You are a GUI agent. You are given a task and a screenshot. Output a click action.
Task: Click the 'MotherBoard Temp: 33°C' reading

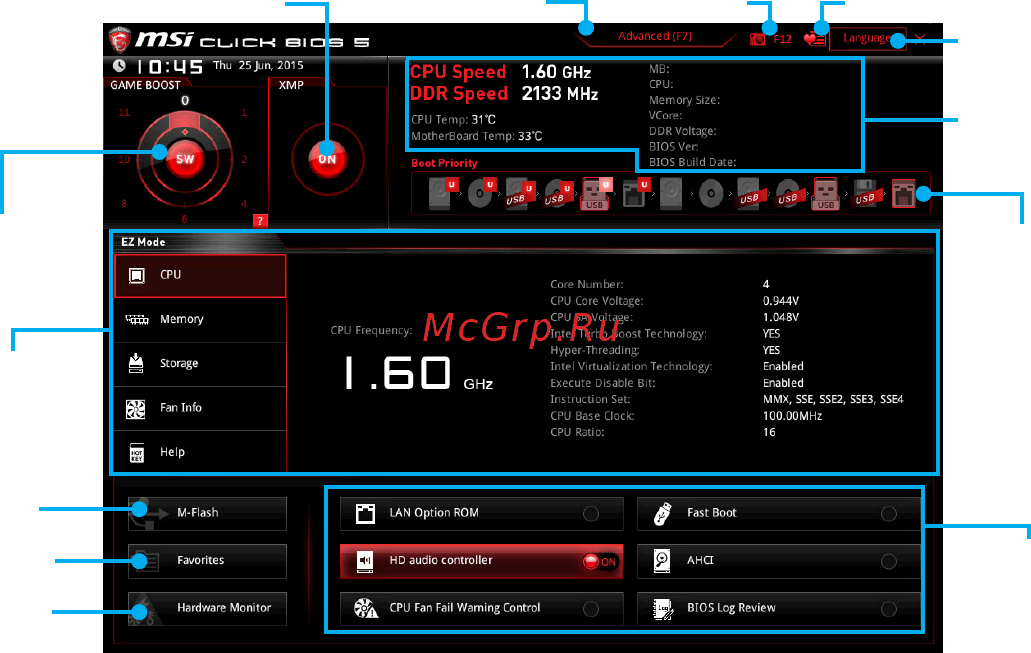point(477,136)
